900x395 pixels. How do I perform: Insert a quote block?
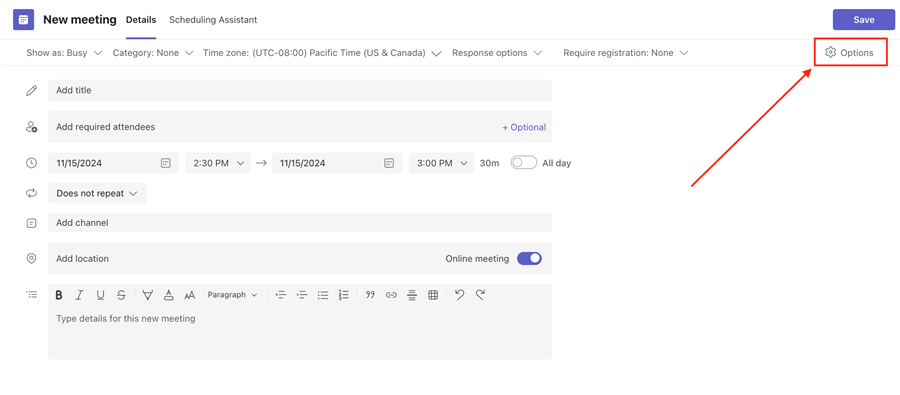(x=370, y=295)
